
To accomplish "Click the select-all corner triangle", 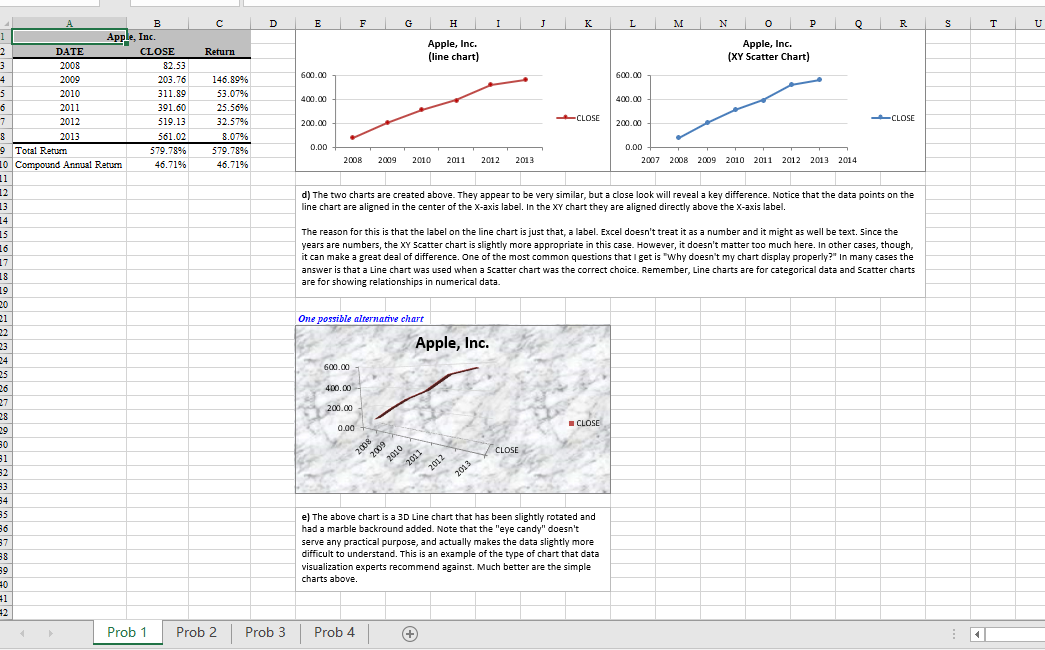I will pos(6,23).
